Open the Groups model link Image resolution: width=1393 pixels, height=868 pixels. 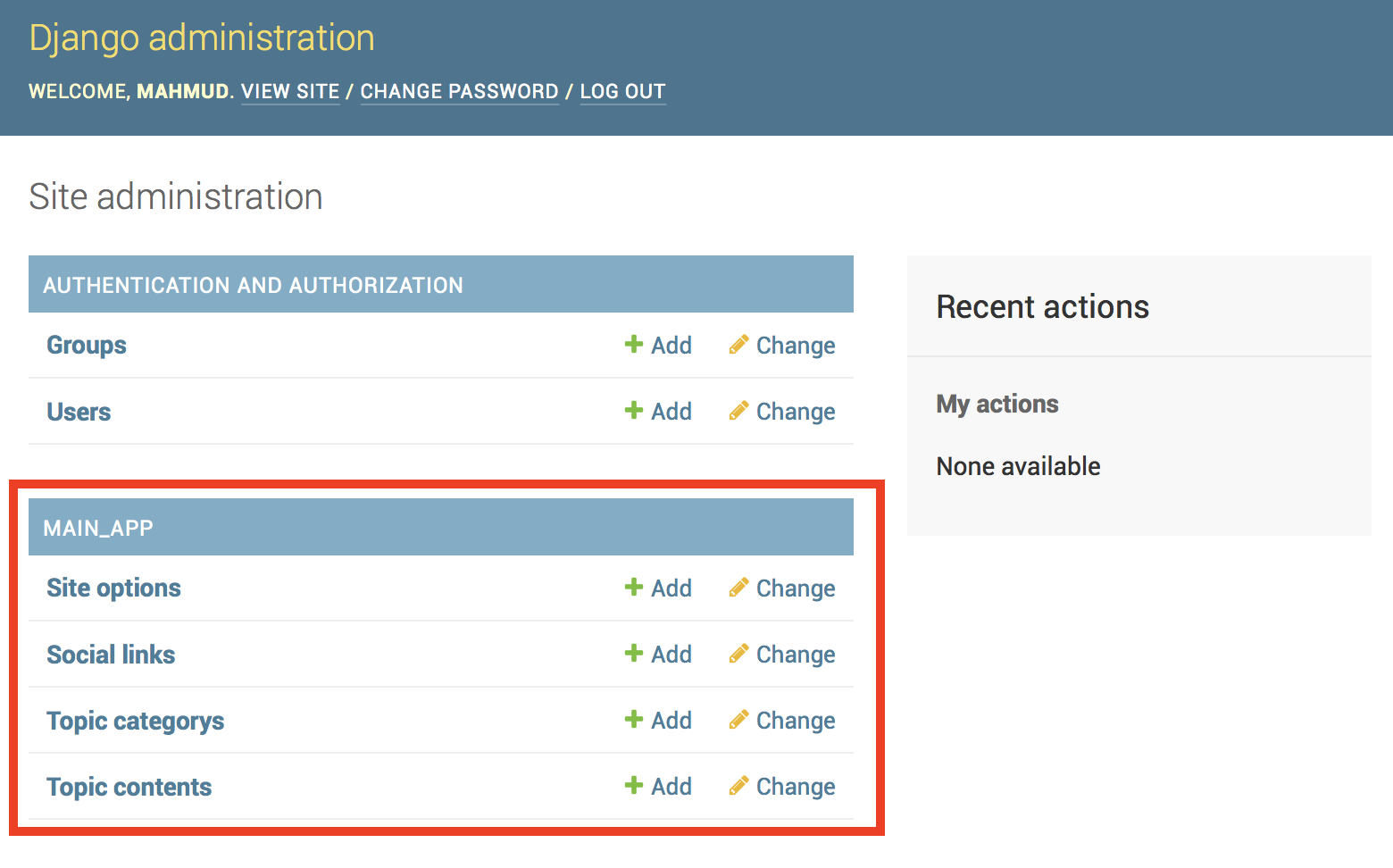[x=87, y=346]
